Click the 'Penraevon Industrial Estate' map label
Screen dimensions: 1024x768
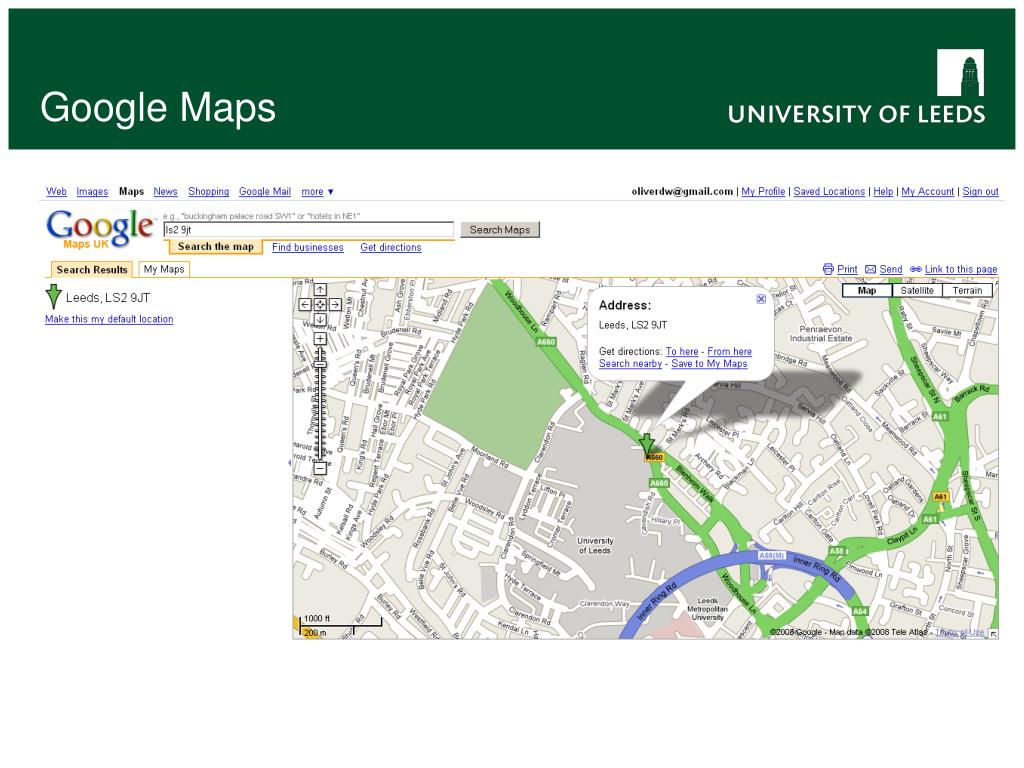coord(821,334)
